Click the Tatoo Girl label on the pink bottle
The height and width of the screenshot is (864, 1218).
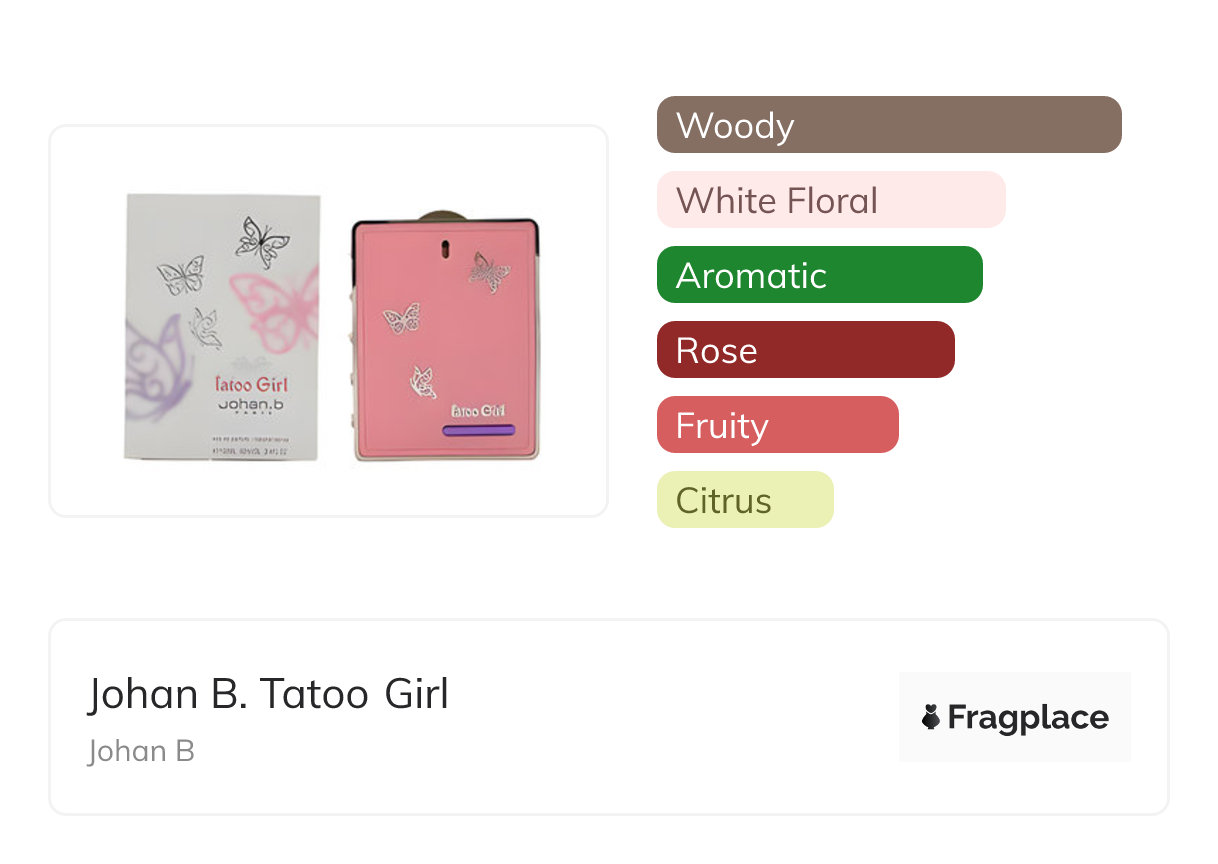(x=477, y=410)
